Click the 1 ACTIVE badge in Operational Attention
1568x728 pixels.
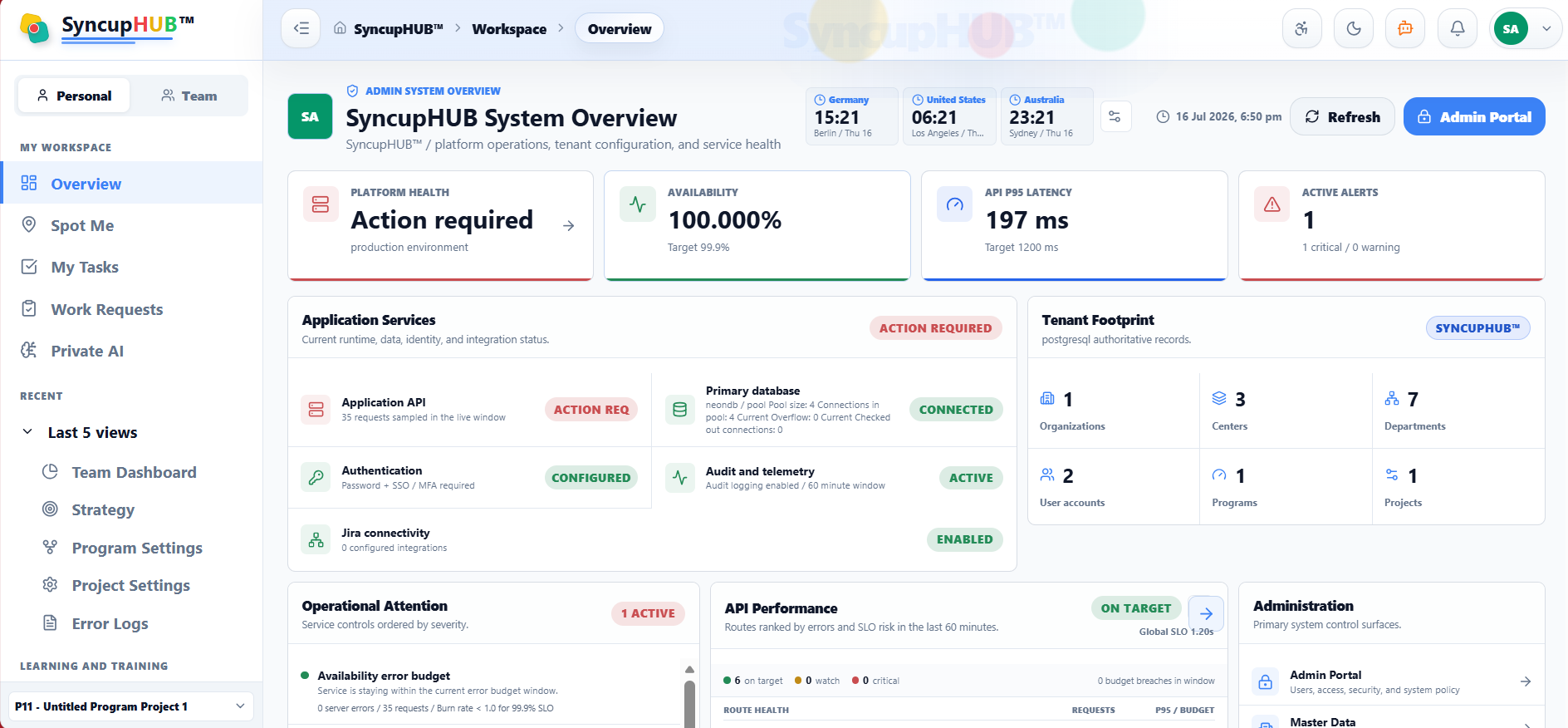click(648, 613)
